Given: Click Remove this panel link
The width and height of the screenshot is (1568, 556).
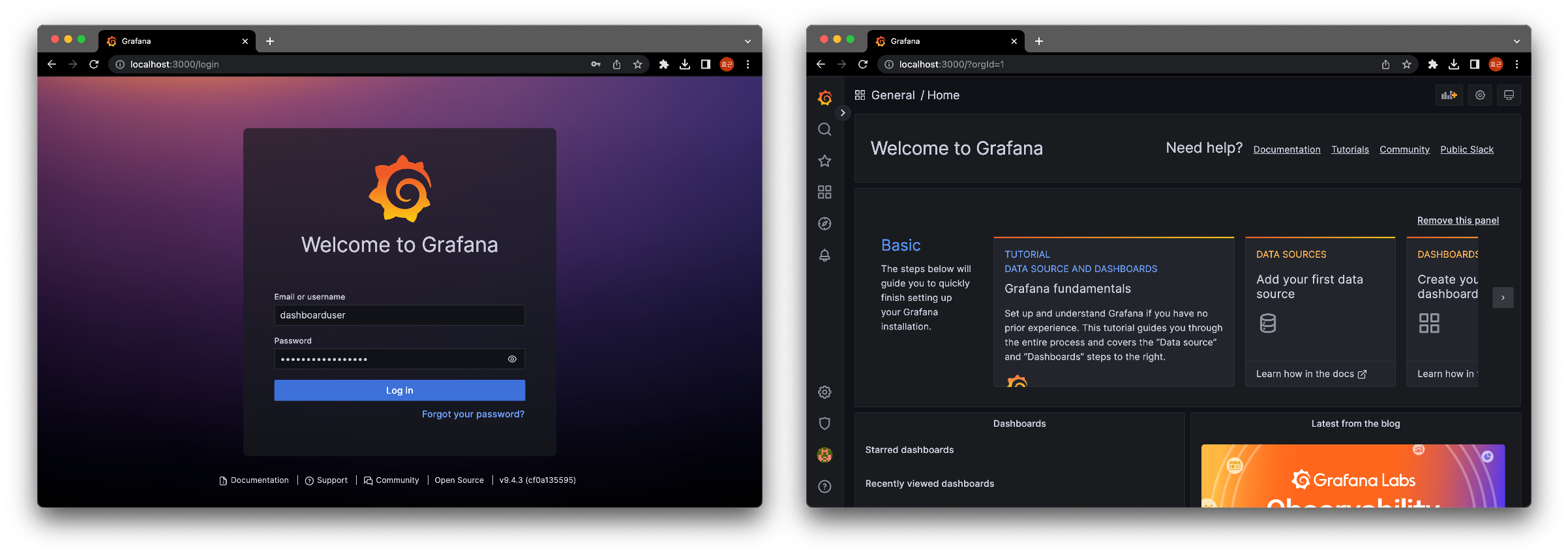Looking at the screenshot, I should coord(1458,221).
